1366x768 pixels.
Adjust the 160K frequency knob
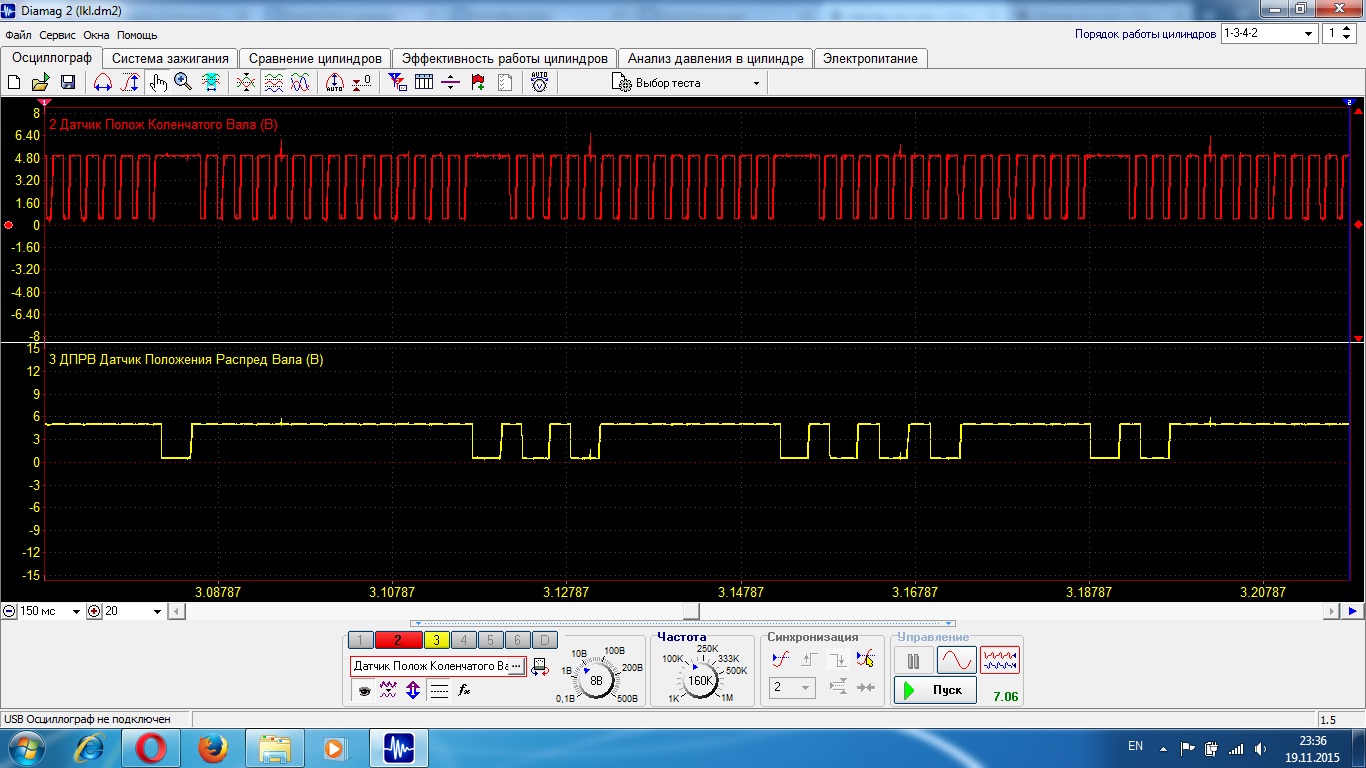coord(700,680)
